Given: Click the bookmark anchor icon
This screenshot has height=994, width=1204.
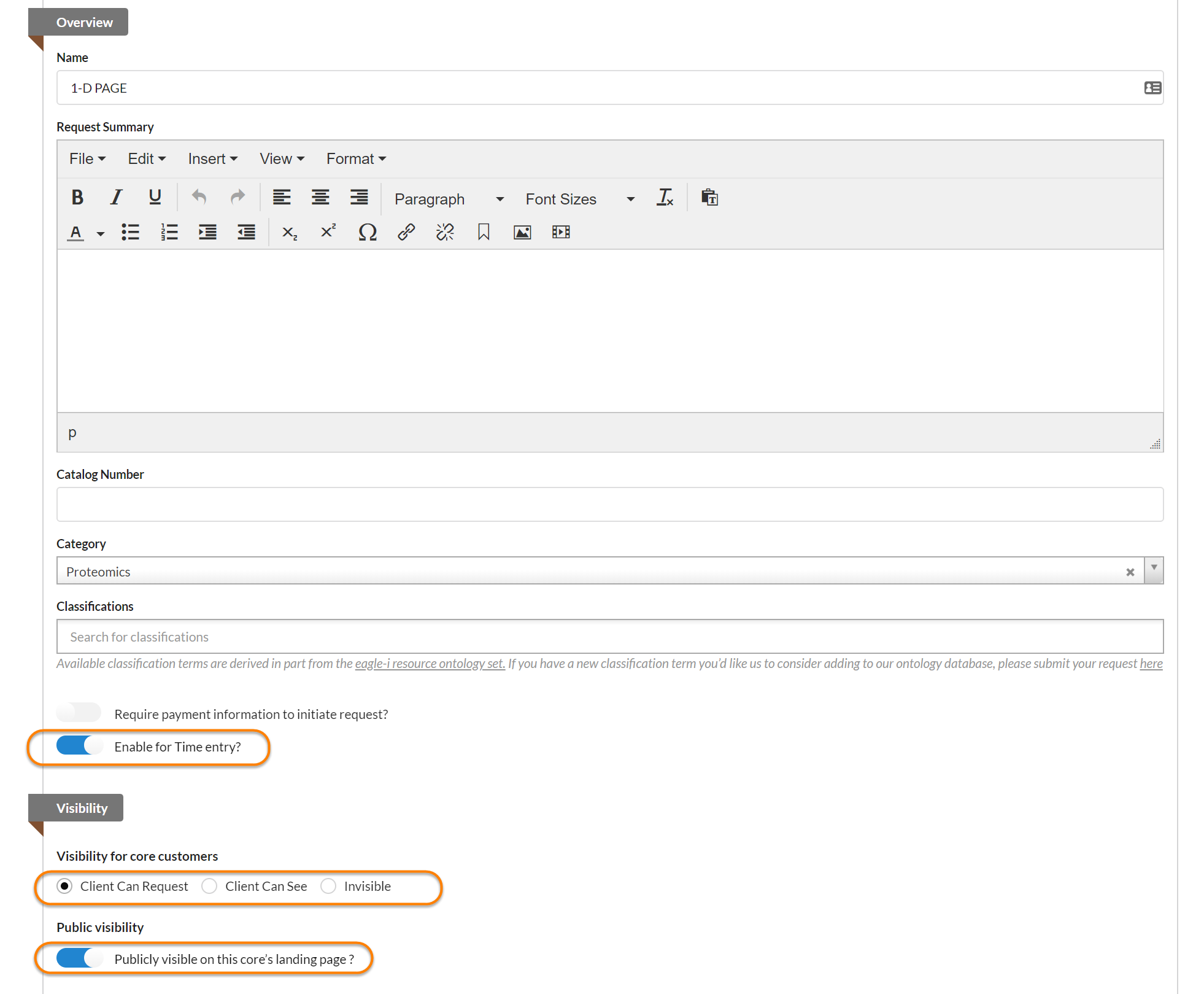Looking at the screenshot, I should coord(484,233).
